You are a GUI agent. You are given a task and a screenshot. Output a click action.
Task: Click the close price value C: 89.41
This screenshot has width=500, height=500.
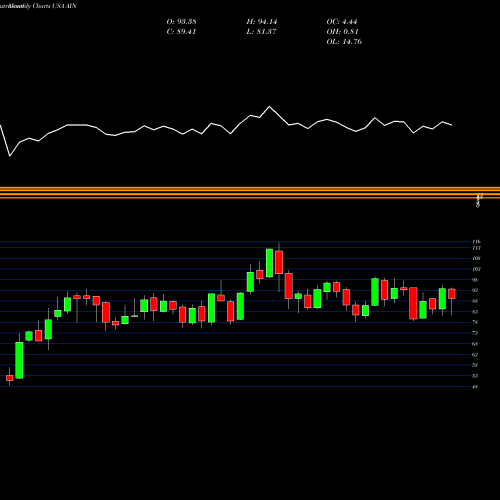click(x=181, y=32)
